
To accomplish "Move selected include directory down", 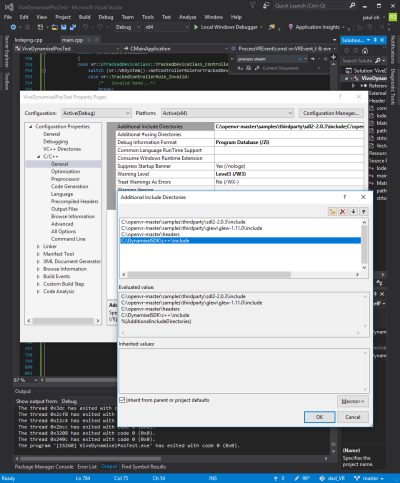I will tap(353, 211).
